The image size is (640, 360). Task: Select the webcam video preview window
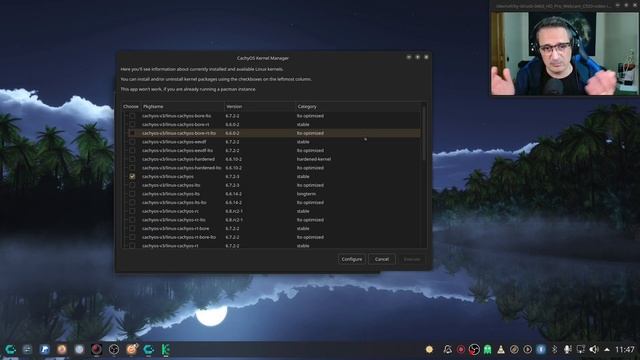pos(564,53)
